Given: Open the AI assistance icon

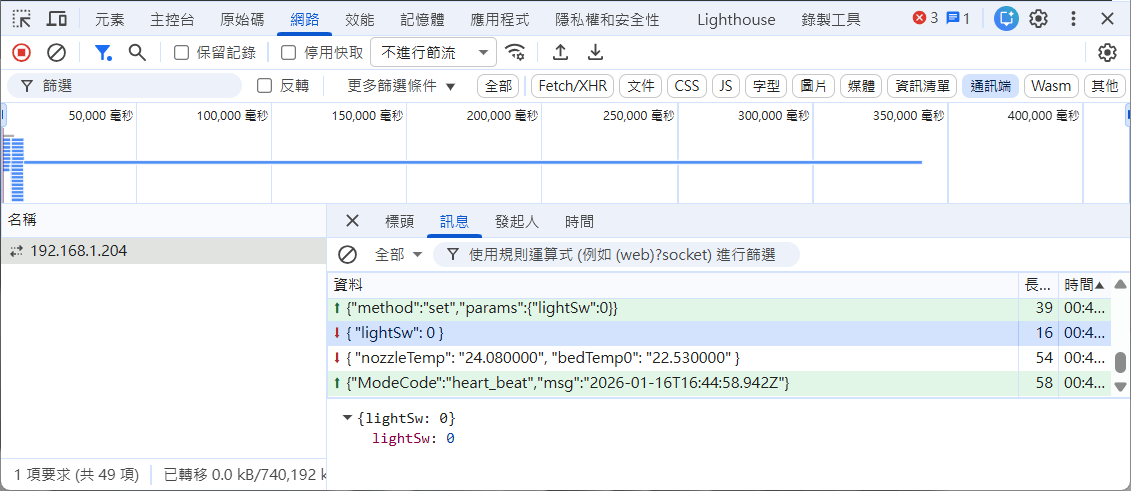Looking at the screenshot, I should pyautogui.click(x=1005, y=19).
